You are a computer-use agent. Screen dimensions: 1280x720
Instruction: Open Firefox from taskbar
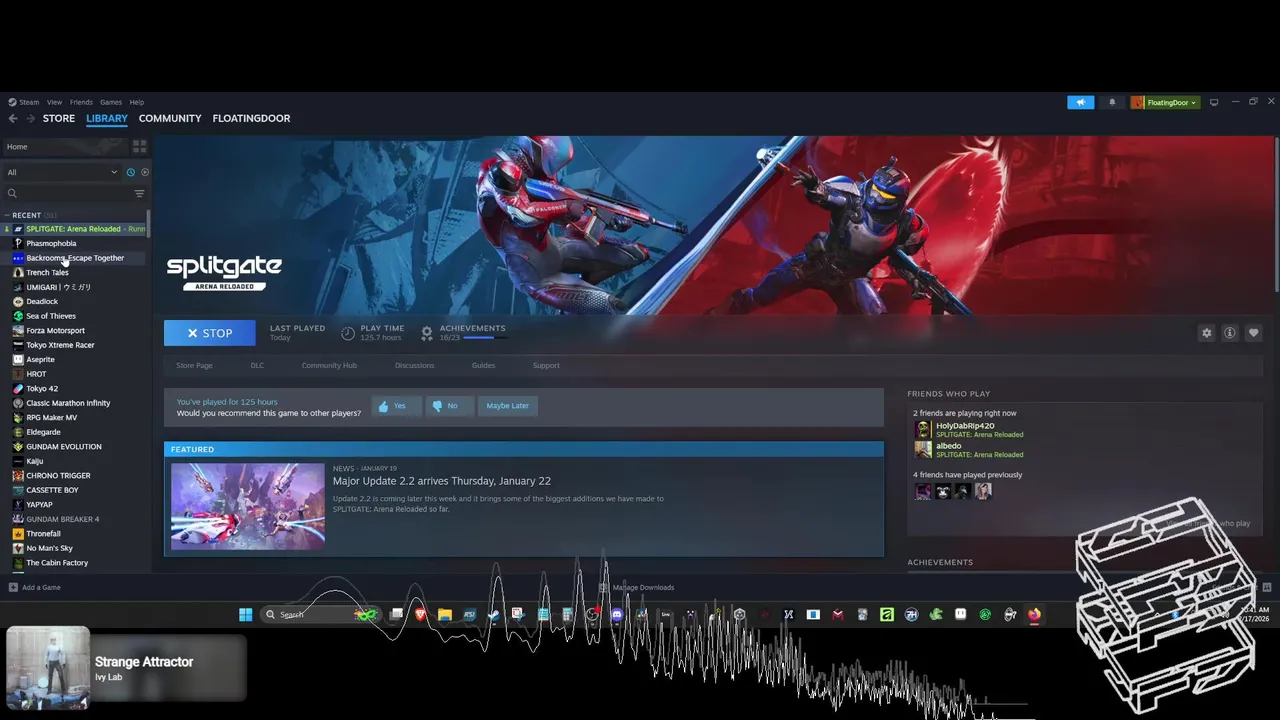click(1034, 614)
